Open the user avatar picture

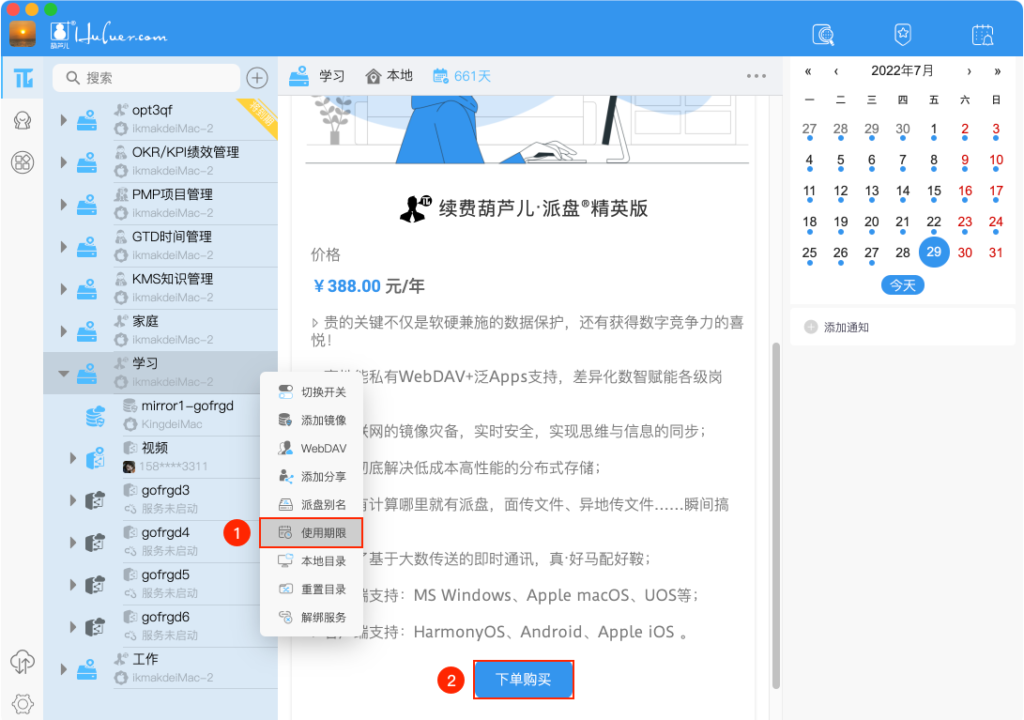(23, 34)
